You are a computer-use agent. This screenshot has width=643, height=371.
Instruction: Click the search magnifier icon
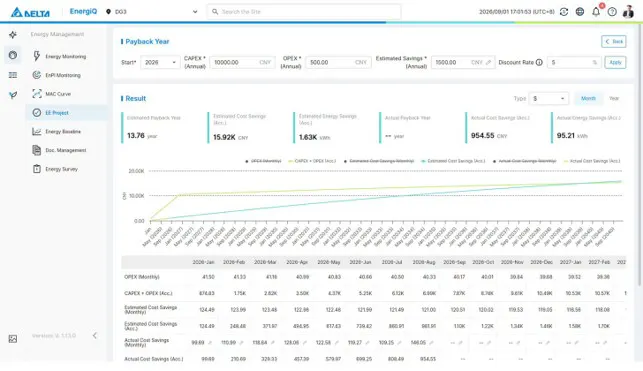pos(215,12)
